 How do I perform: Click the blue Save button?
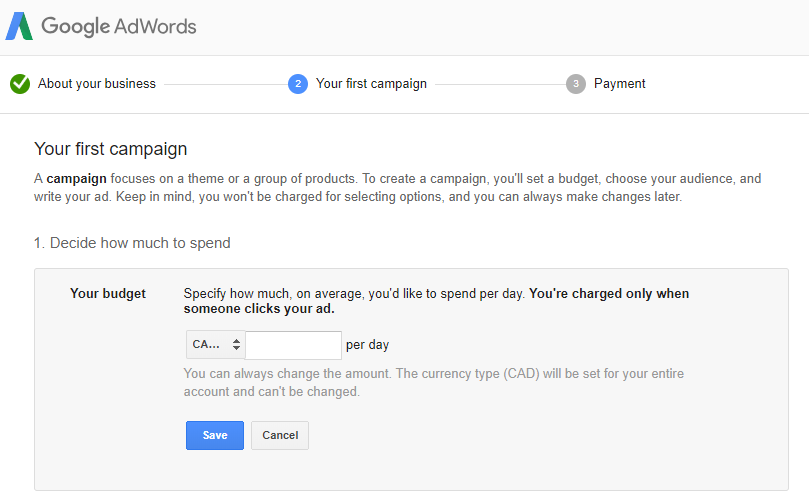[215, 435]
